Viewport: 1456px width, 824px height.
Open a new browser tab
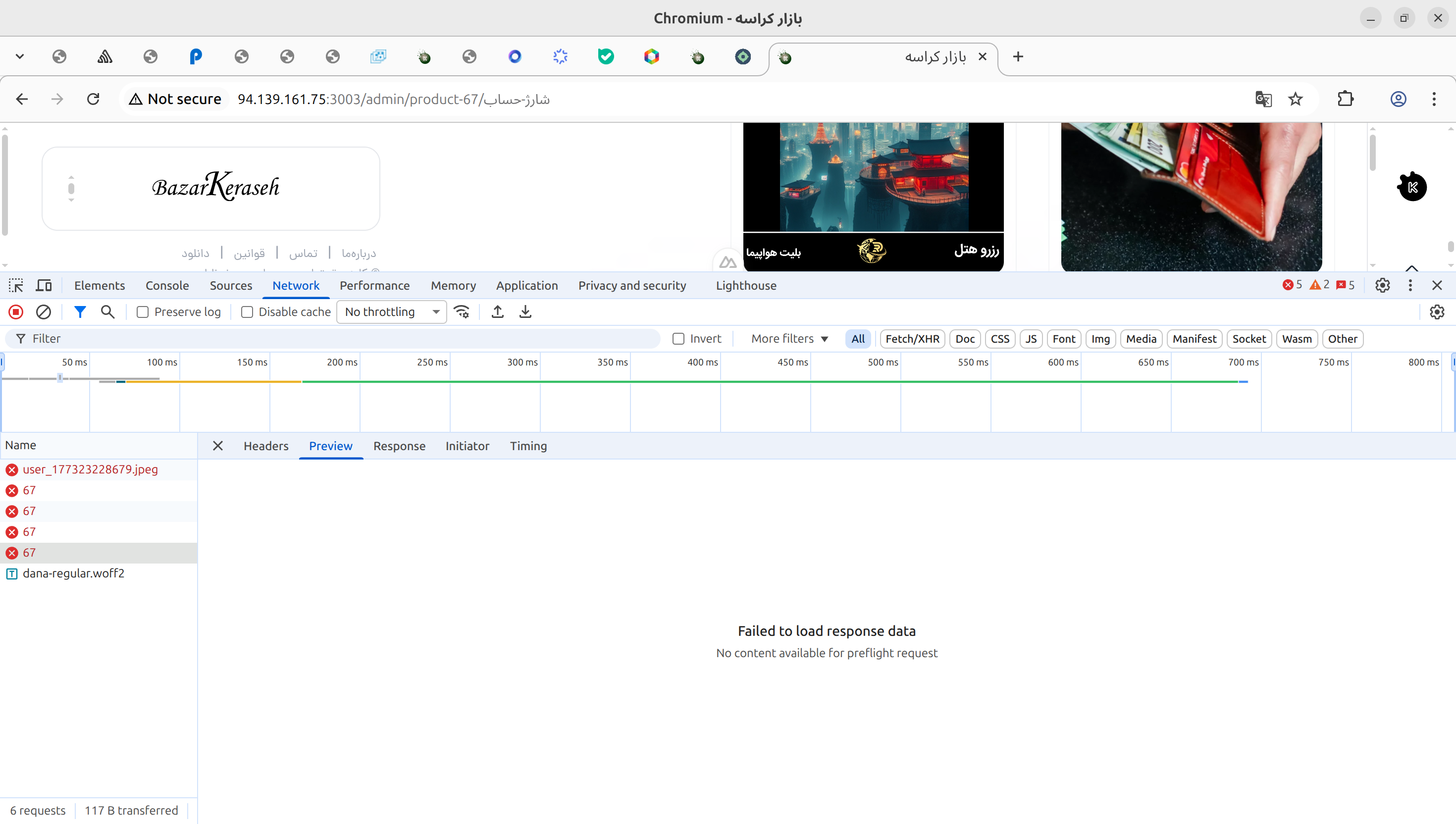tap(1018, 56)
